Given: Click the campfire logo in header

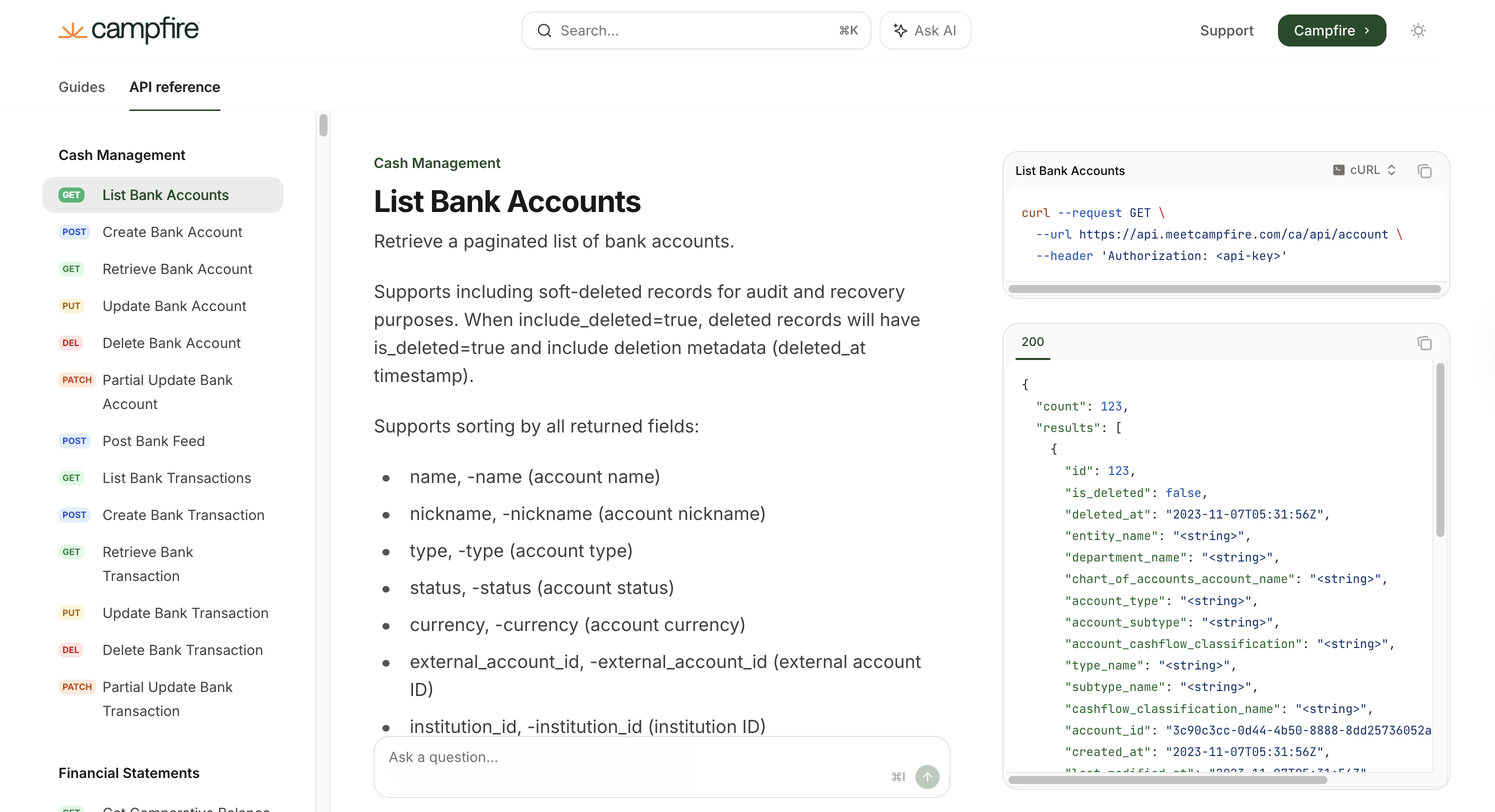Looking at the screenshot, I should tap(129, 29).
